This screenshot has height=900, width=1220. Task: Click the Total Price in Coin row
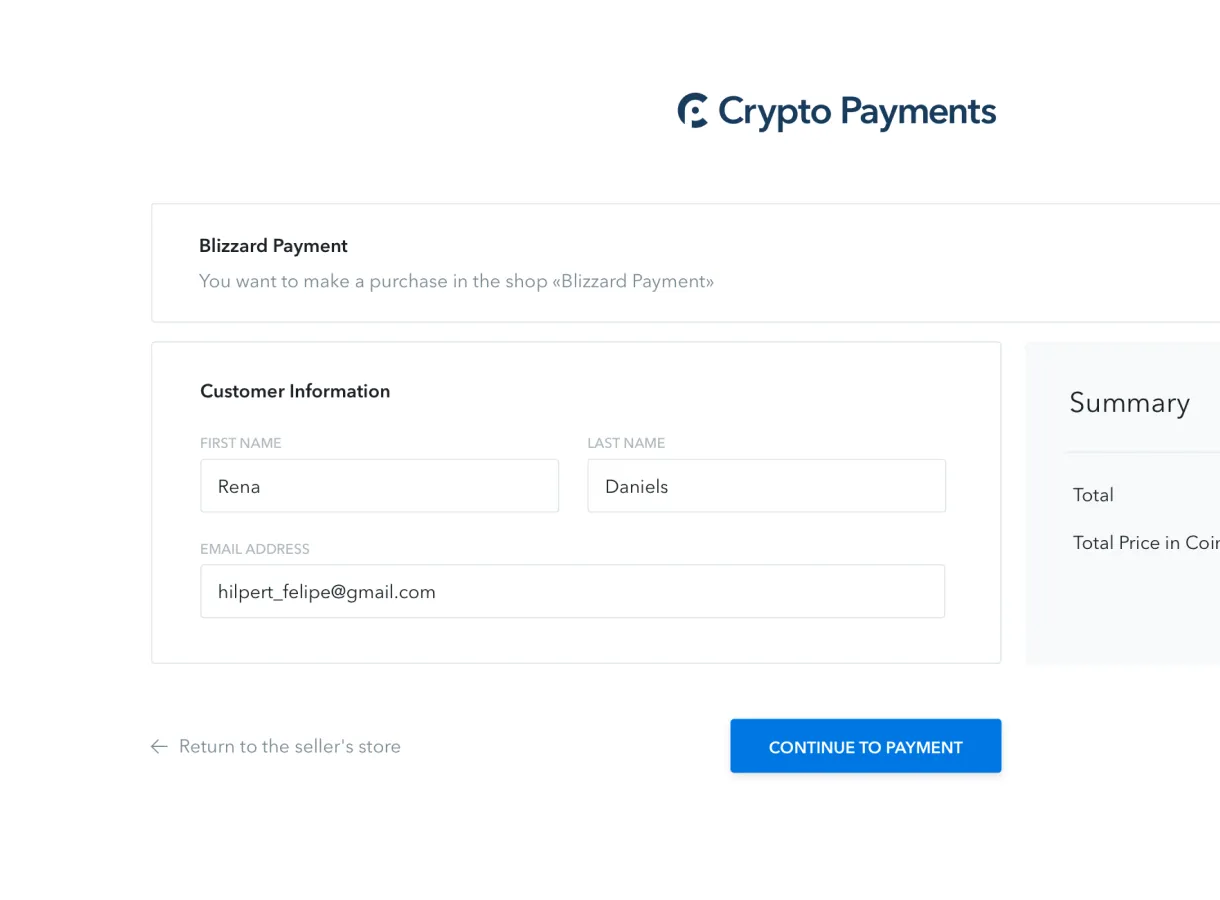point(1146,543)
